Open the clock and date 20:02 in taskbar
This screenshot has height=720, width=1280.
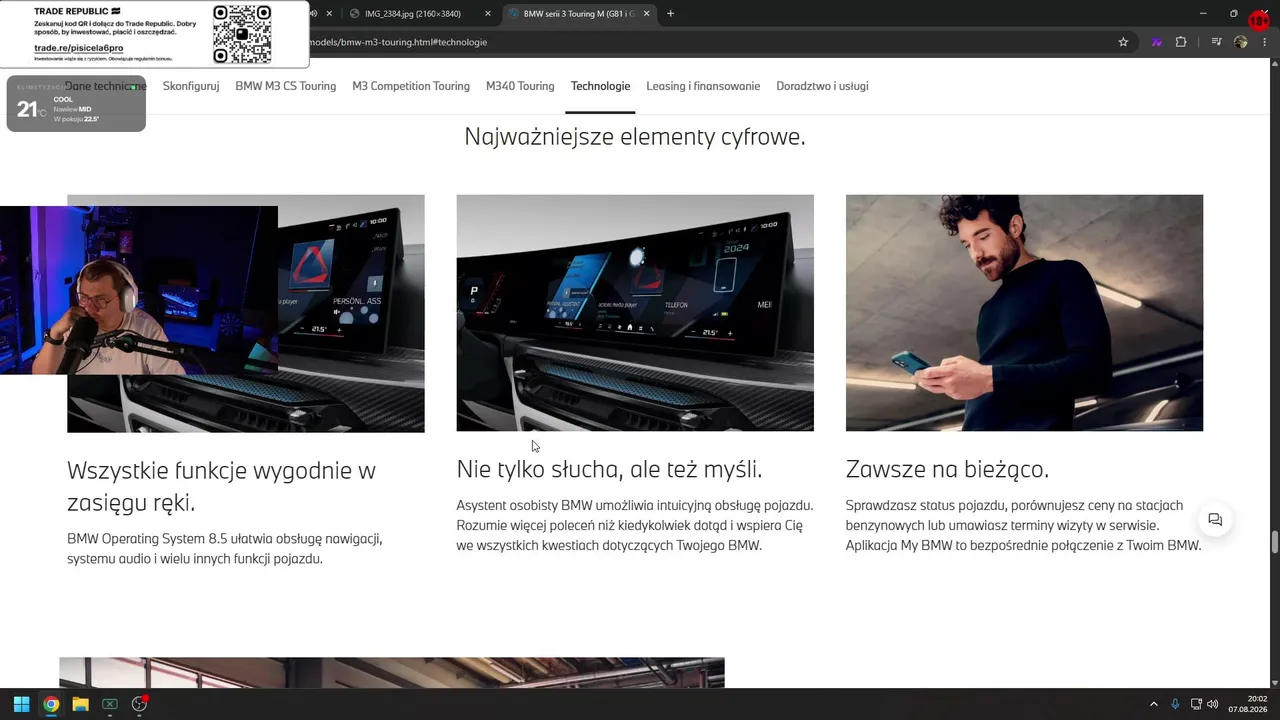click(1247, 704)
